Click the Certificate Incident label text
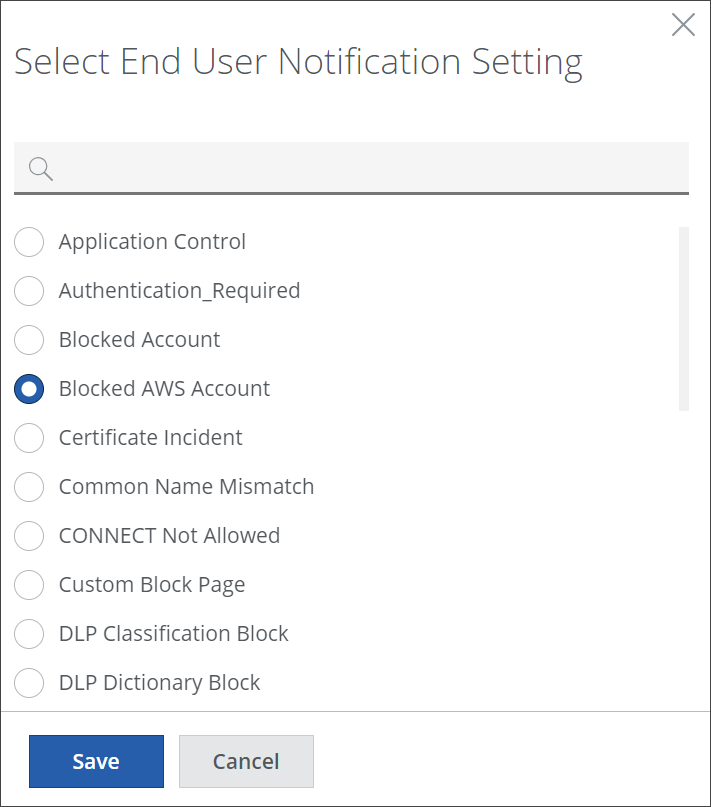 point(150,438)
